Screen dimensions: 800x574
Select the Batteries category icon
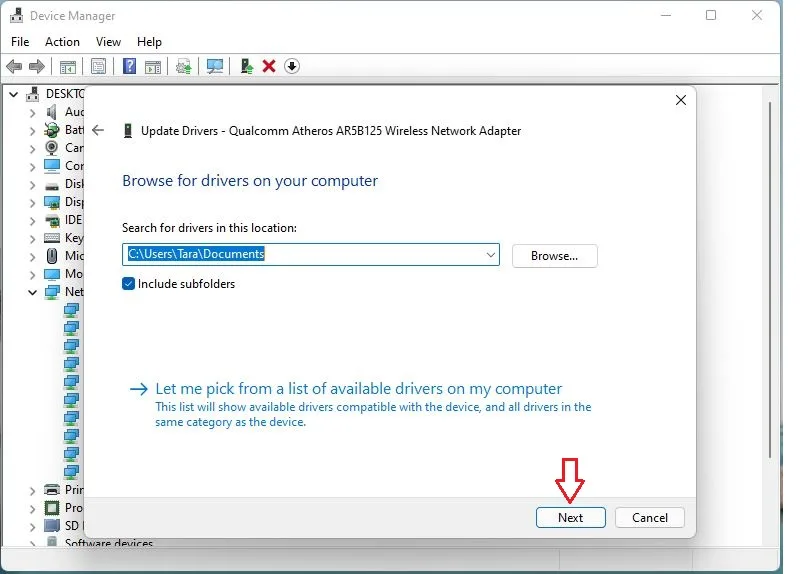tap(52, 130)
